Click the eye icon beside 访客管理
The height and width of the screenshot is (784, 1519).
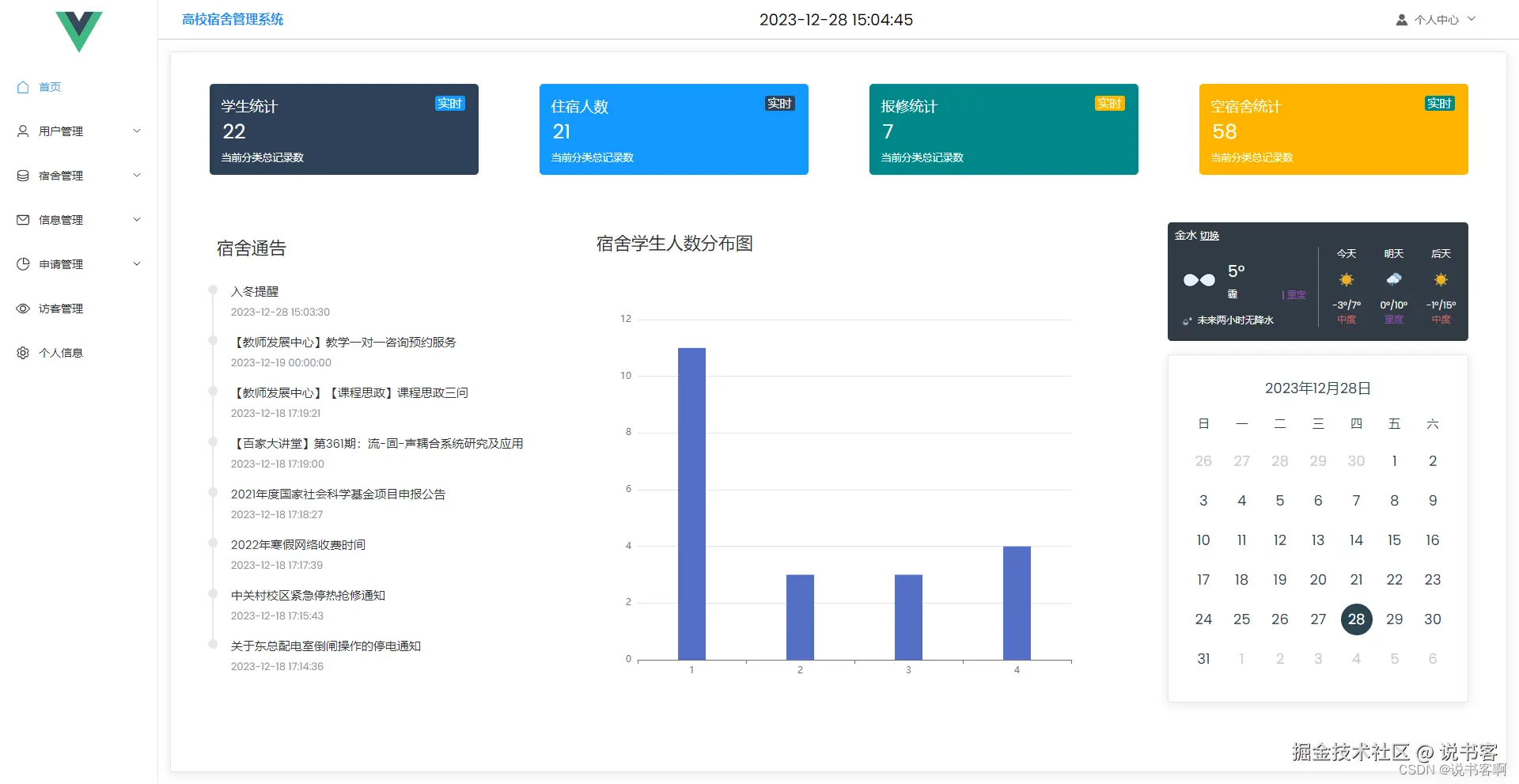point(23,309)
